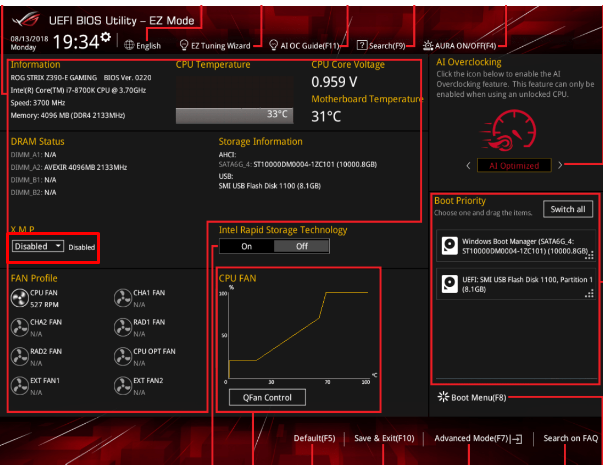
Task: Load Default(F5) settings
Action: (x=314, y=439)
